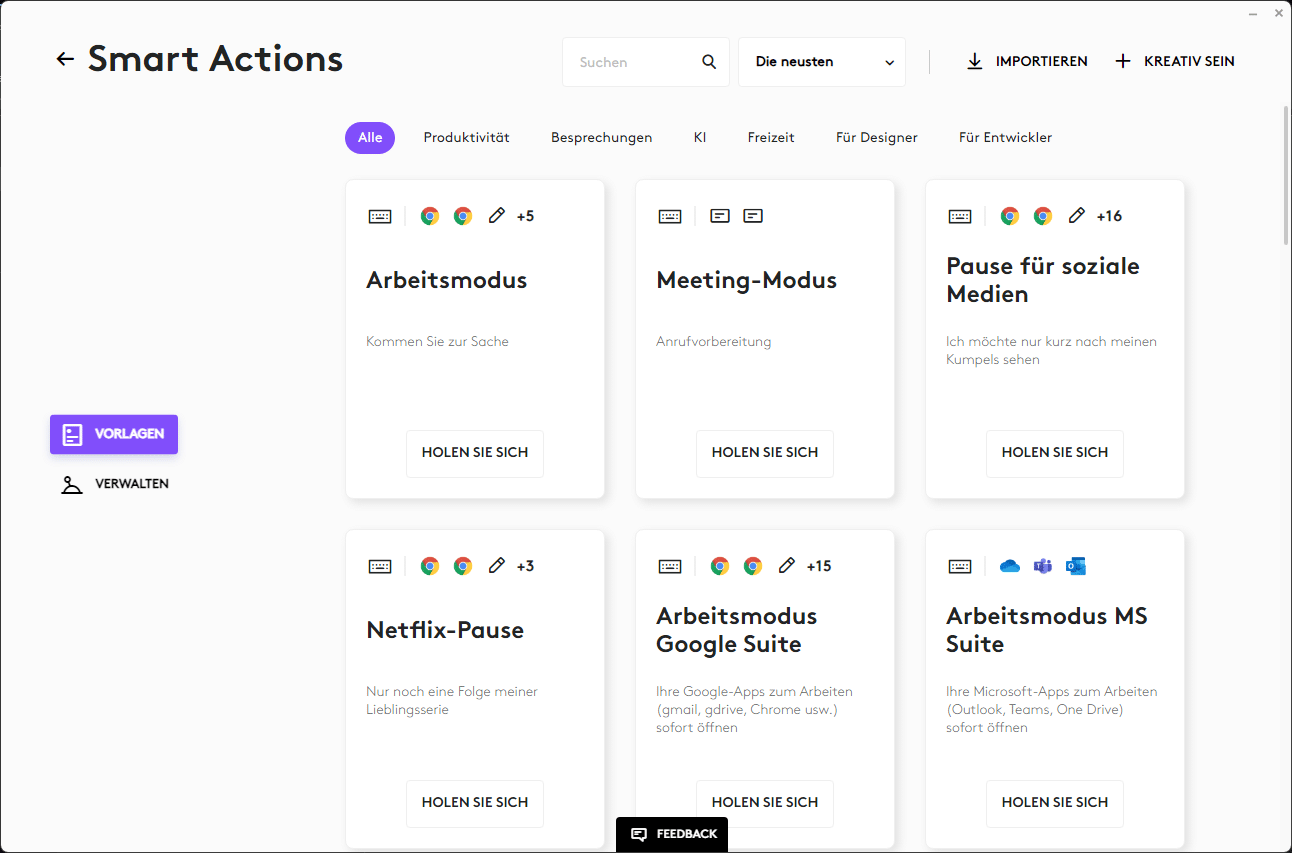Click the OneDrive cloud icon in Arbeitsmodus MS Suite
1292x853 pixels.
(x=1010, y=566)
